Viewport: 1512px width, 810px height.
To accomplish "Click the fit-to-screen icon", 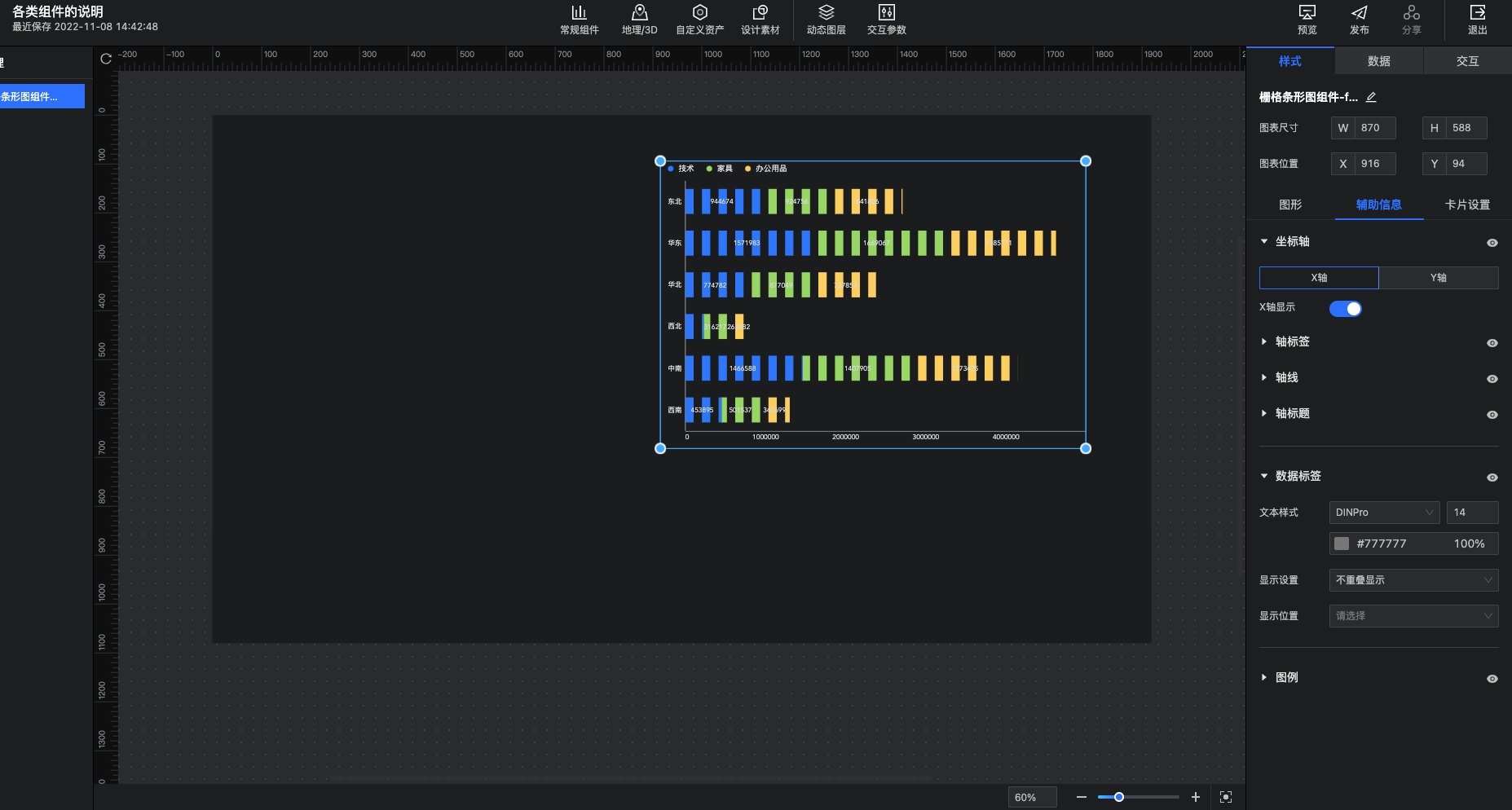I will (x=1226, y=797).
